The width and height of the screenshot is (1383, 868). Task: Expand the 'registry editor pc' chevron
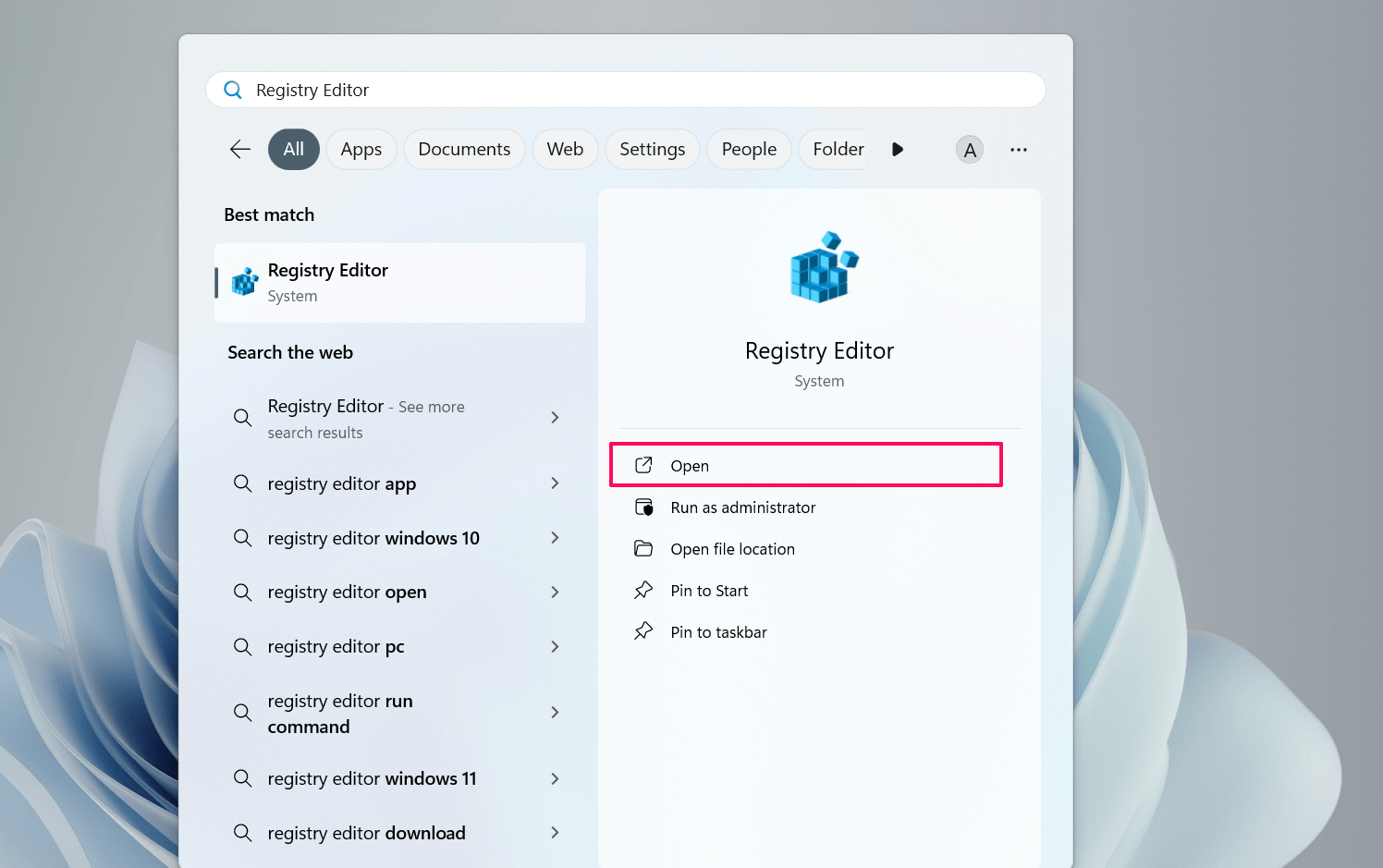click(x=555, y=646)
